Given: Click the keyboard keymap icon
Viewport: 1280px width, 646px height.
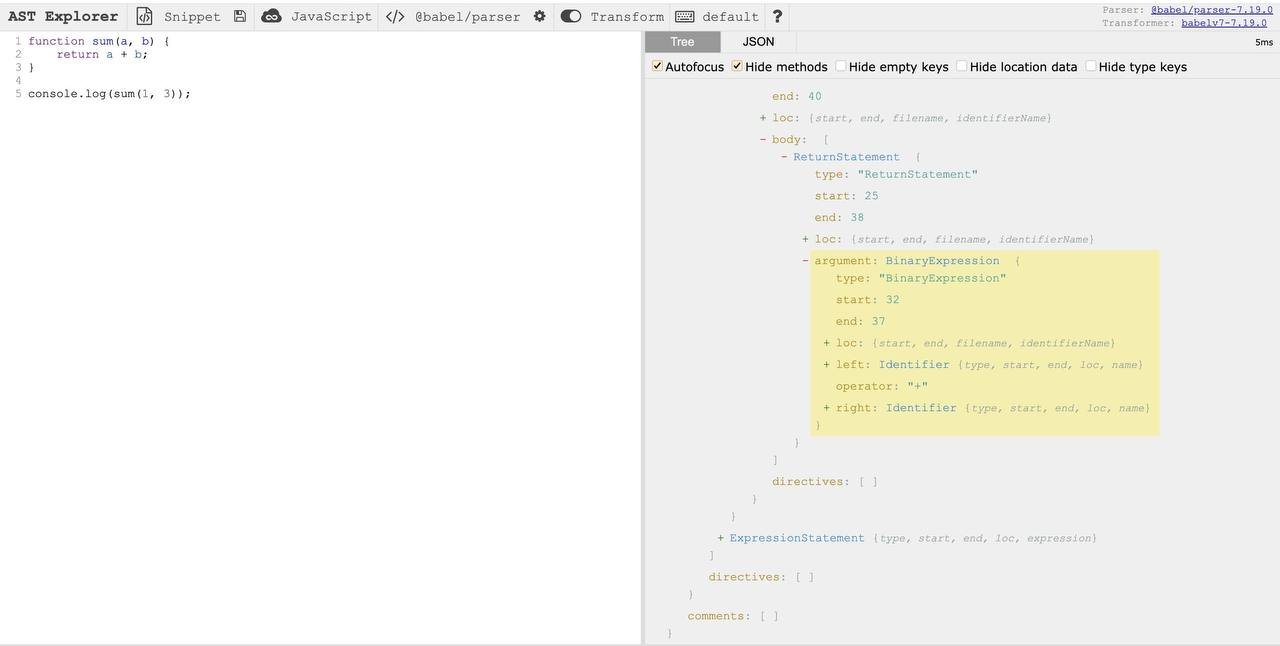Looking at the screenshot, I should coord(685,16).
